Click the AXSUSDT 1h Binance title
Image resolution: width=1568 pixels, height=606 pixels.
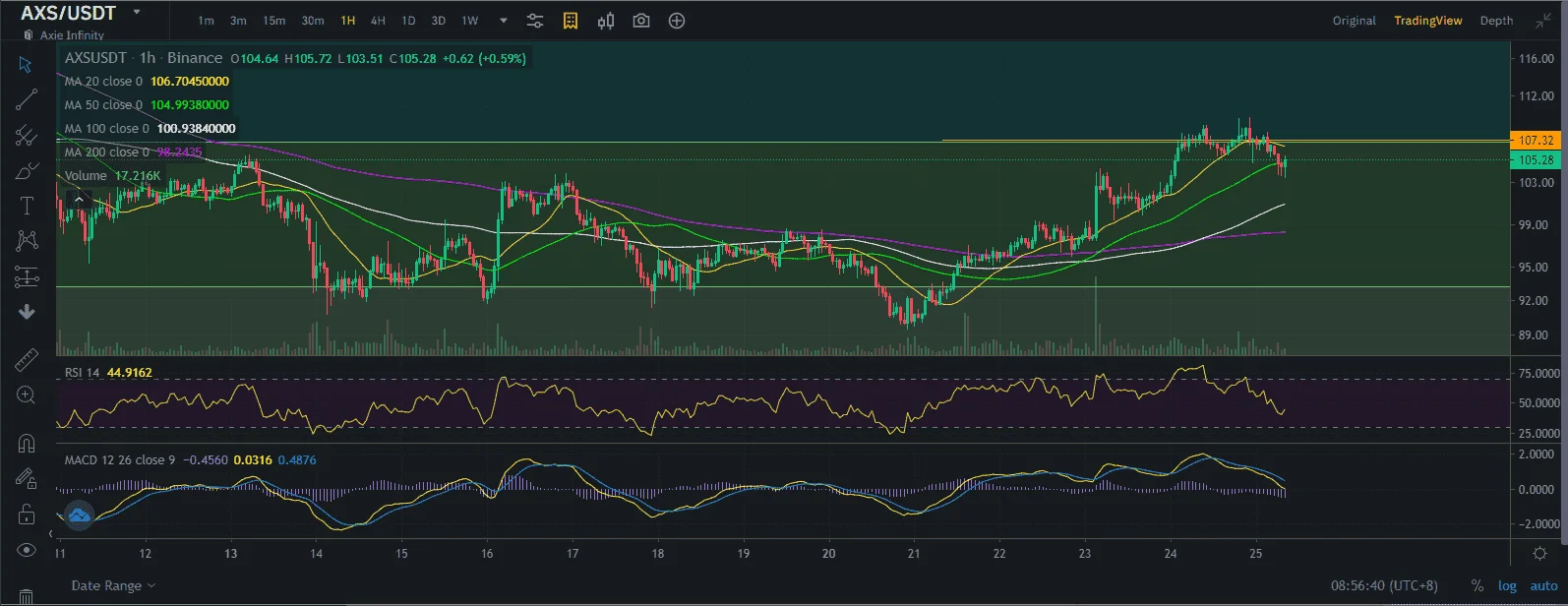(144, 58)
